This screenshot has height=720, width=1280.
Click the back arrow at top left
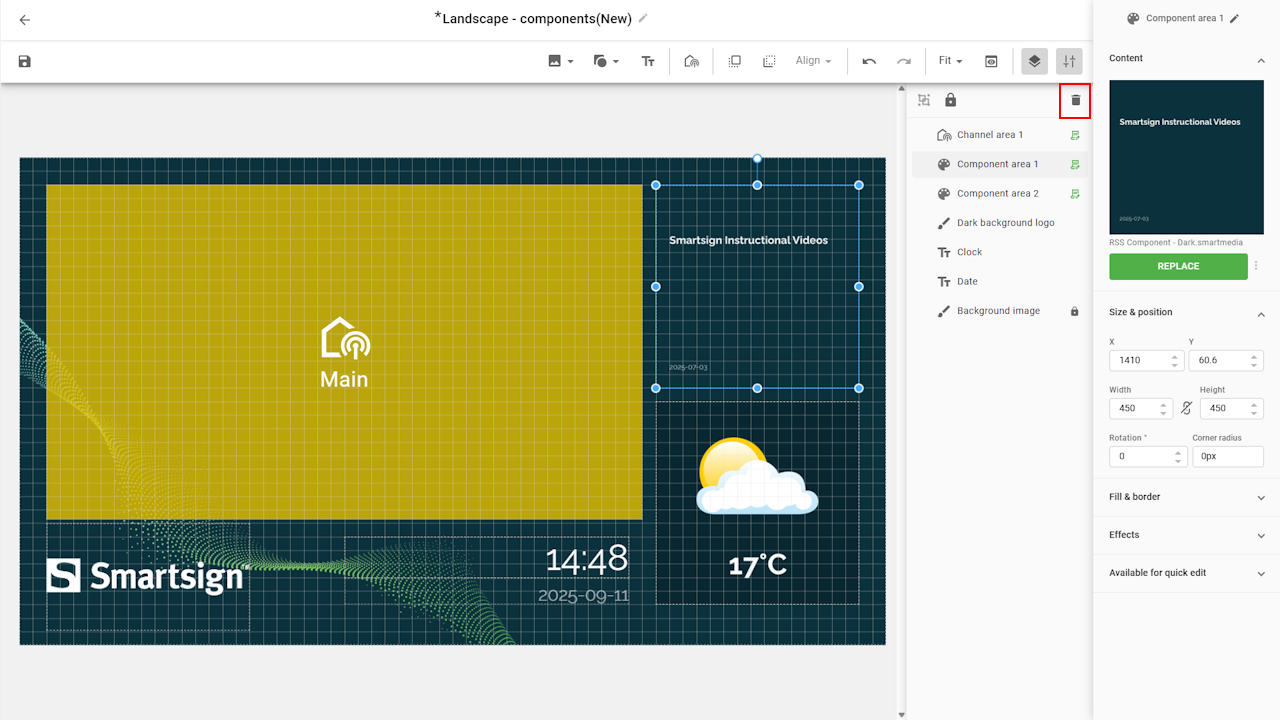tap(25, 20)
